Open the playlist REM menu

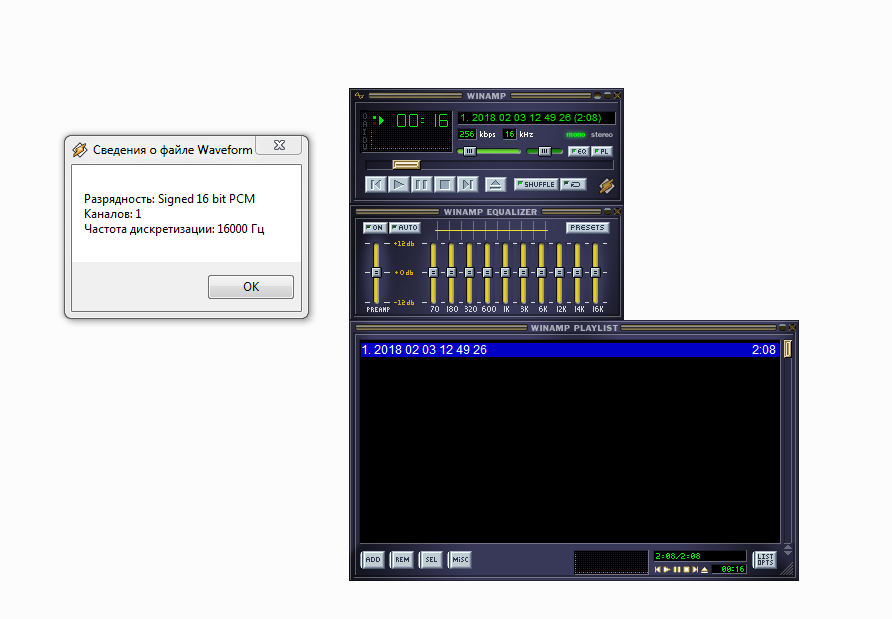tap(402, 560)
